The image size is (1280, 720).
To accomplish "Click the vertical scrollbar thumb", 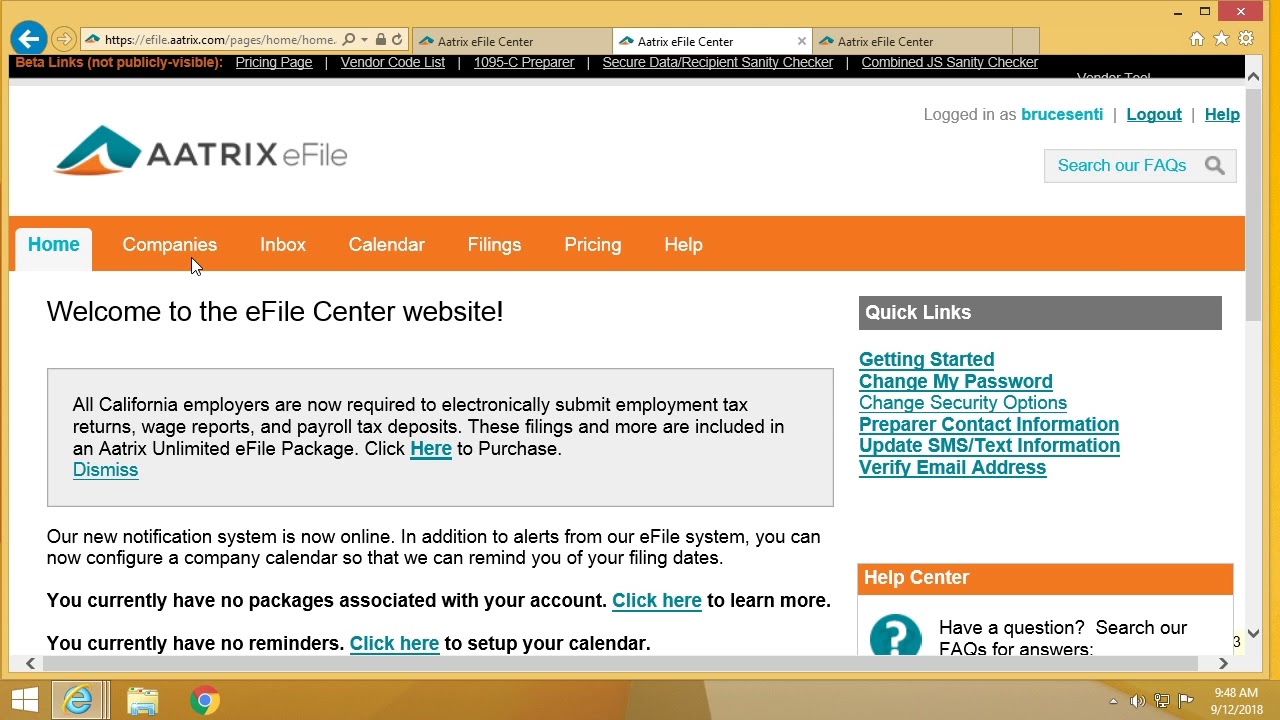I will click(1254, 203).
